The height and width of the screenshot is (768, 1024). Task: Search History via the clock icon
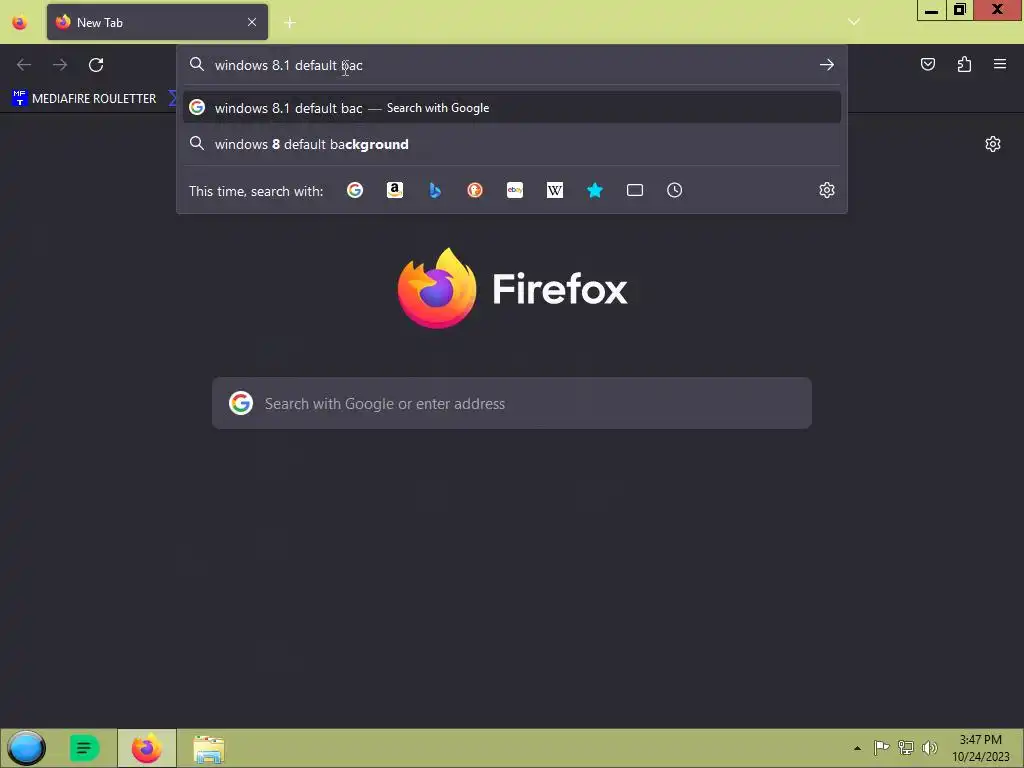tap(675, 190)
